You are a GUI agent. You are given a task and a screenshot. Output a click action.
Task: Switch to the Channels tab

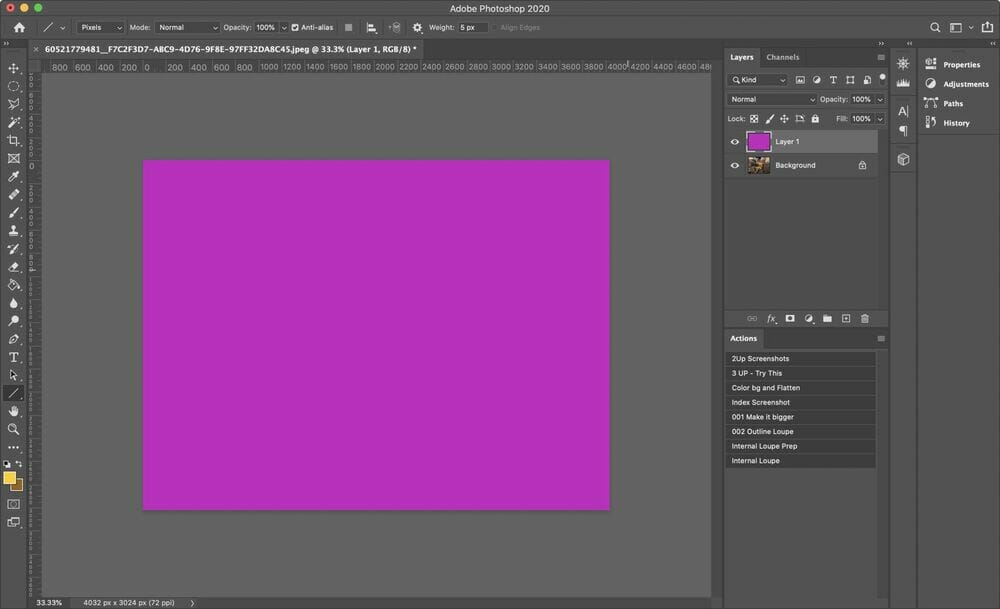coord(782,57)
